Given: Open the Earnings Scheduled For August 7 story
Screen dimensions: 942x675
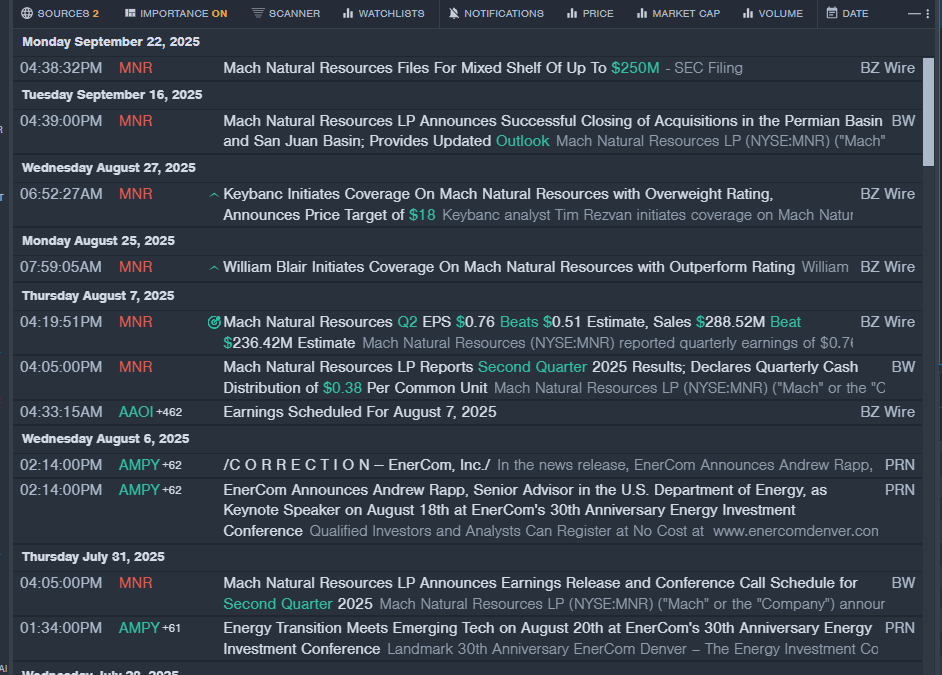Looking at the screenshot, I should (359, 412).
